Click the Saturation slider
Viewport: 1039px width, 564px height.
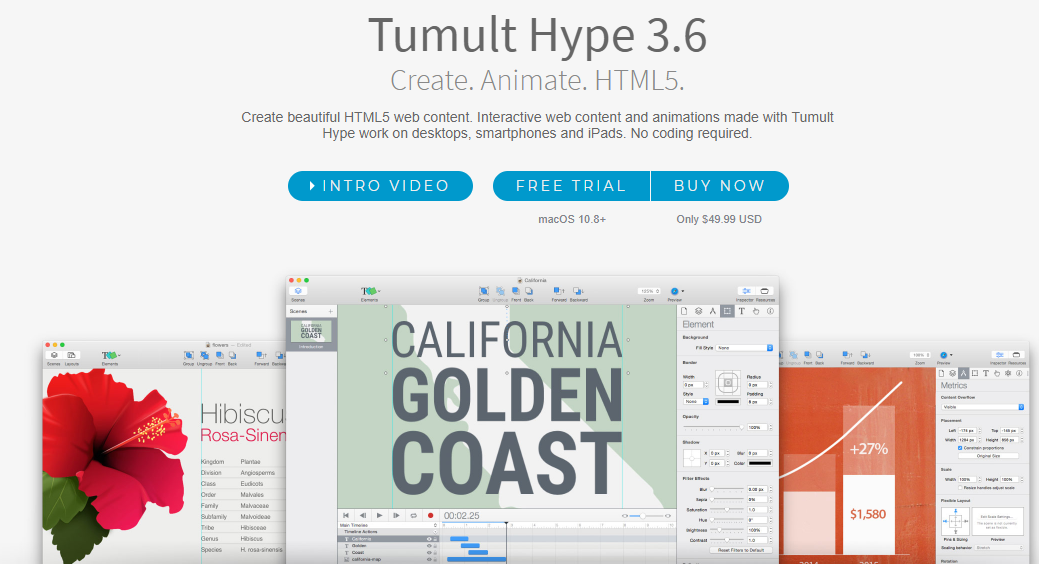click(727, 510)
